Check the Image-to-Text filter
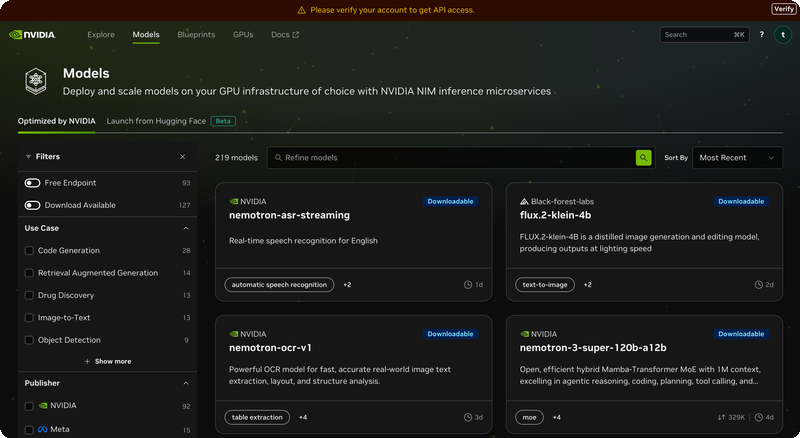The width and height of the screenshot is (800, 438). pos(29,318)
